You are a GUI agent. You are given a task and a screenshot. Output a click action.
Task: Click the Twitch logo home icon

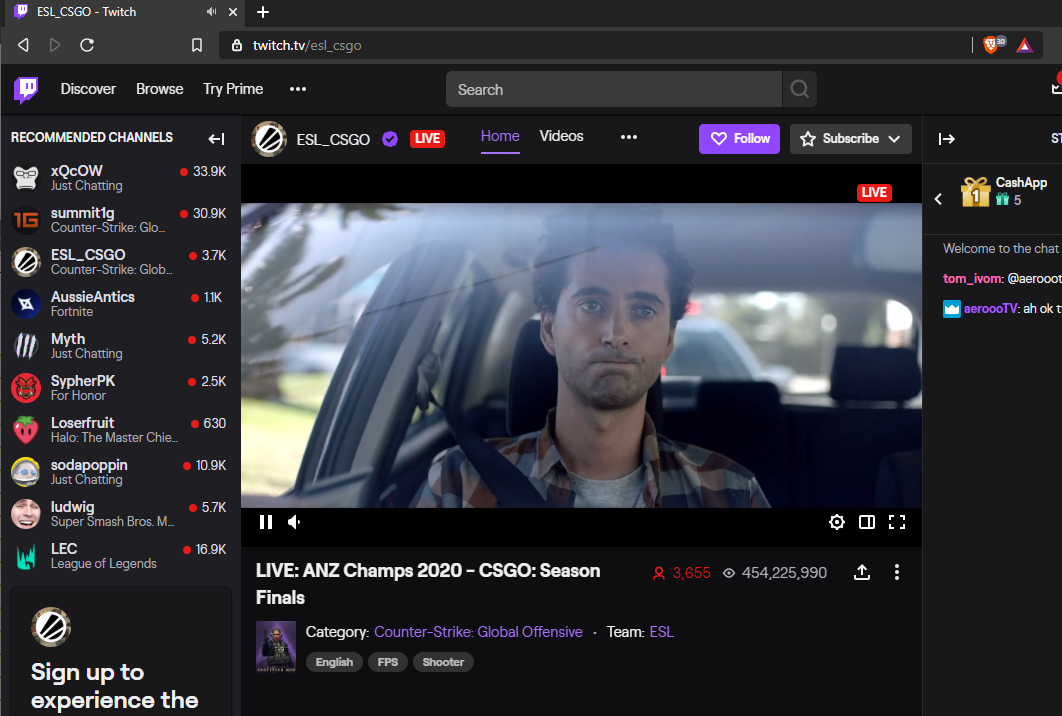pos(26,89)
